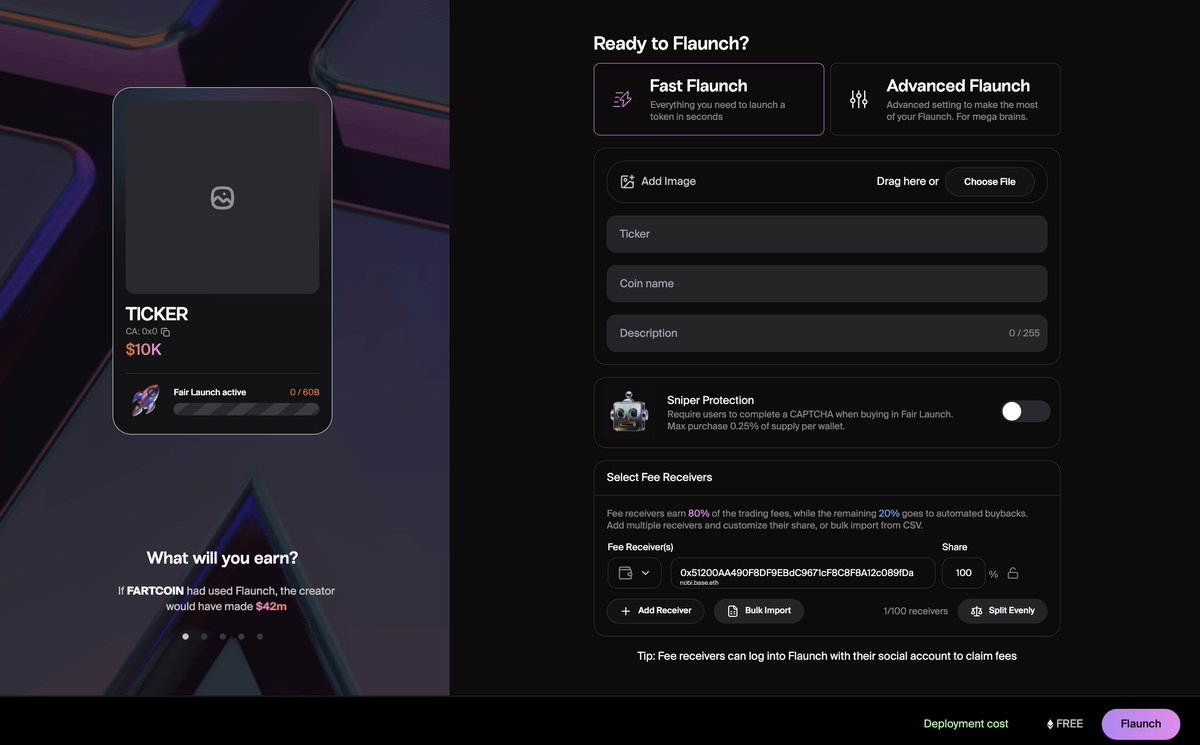
Task: Go to third carousel dot
Action: point(223,636)
